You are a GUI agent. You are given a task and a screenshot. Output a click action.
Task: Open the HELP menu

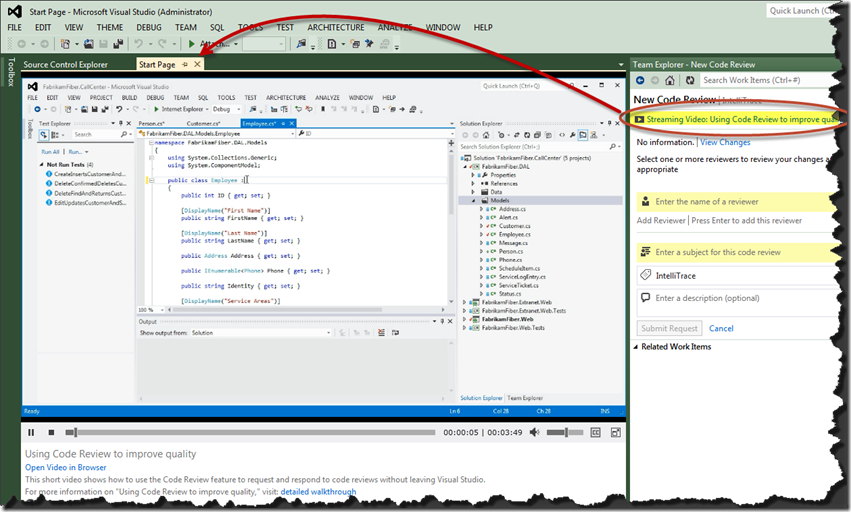(483, 27)
